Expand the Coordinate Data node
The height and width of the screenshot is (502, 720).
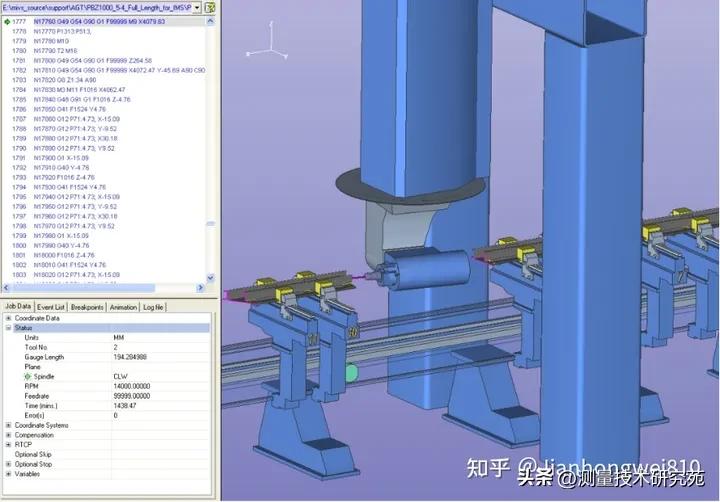[x=7, y=318]
